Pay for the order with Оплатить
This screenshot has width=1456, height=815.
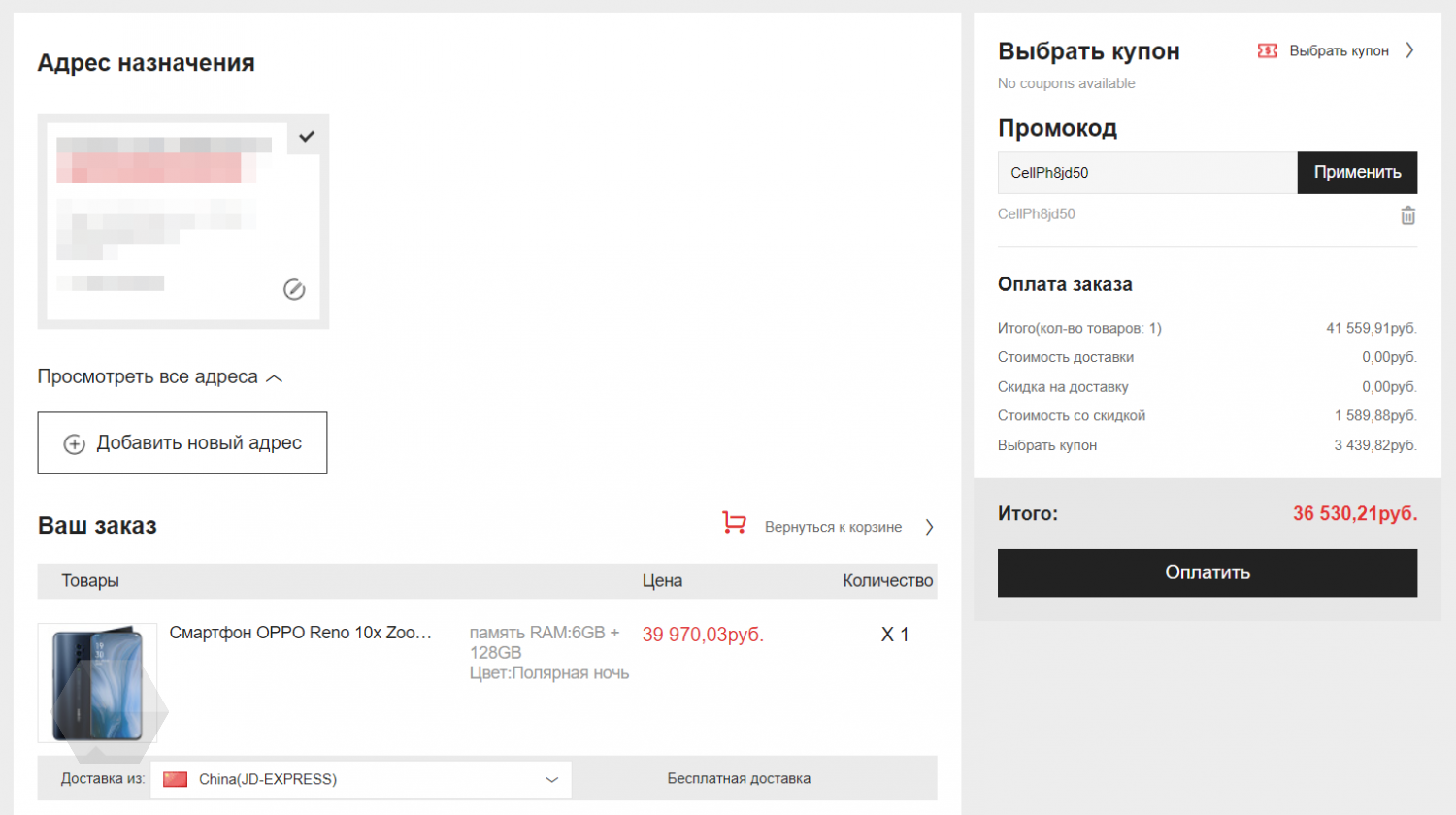1208,572
